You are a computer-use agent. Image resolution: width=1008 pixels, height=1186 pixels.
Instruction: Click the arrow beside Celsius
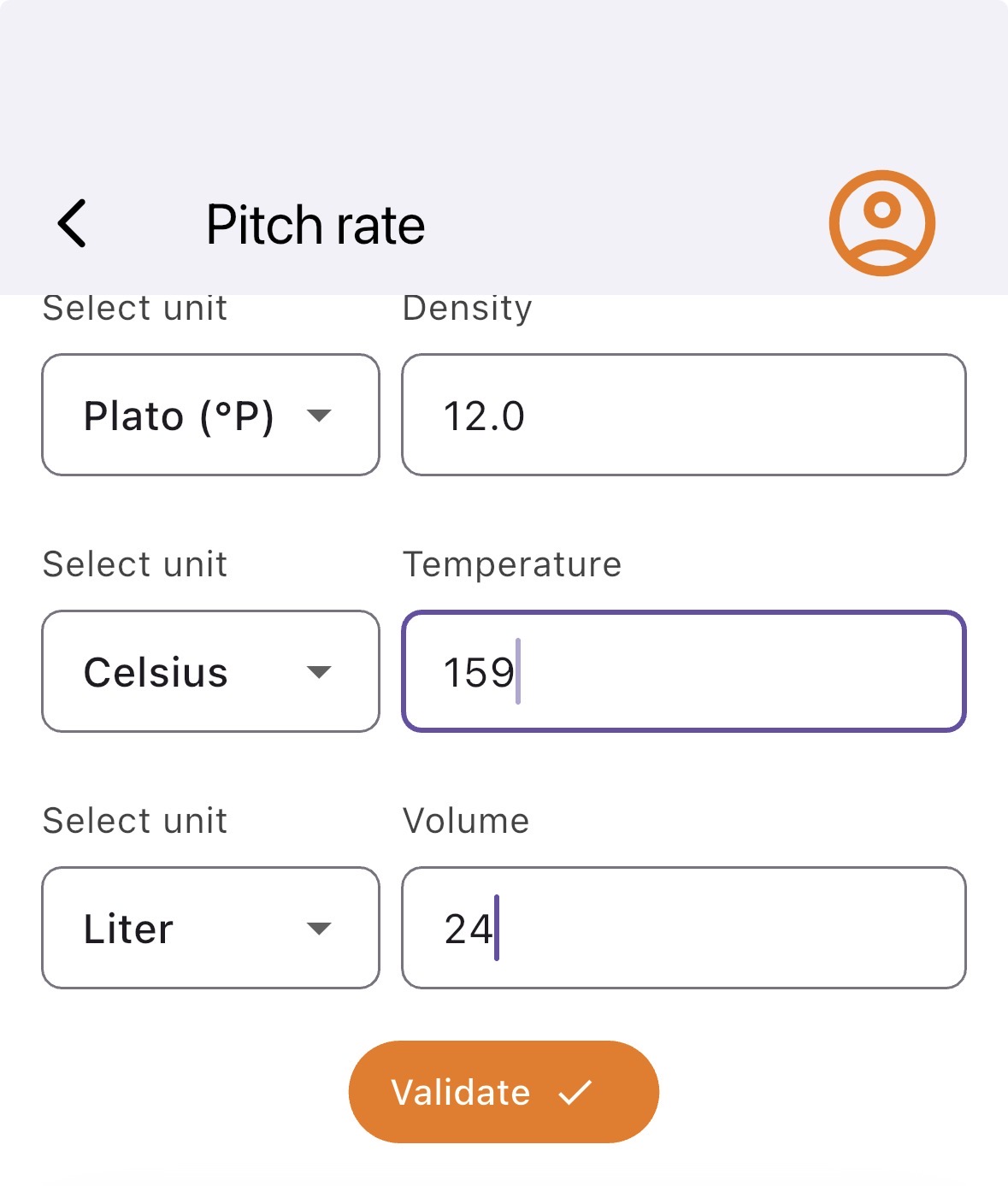coord(319,672)
